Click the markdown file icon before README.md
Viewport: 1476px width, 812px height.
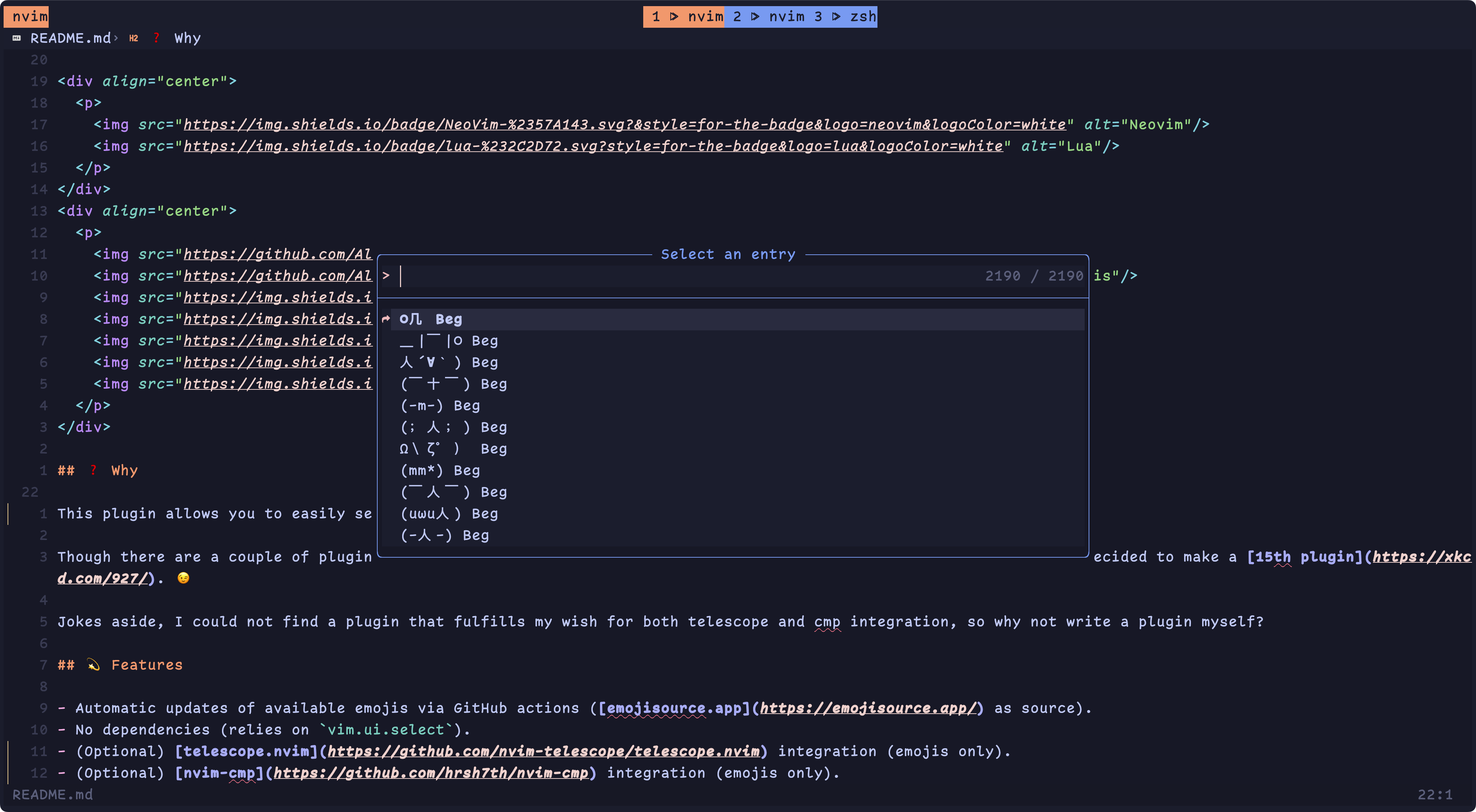17,39
